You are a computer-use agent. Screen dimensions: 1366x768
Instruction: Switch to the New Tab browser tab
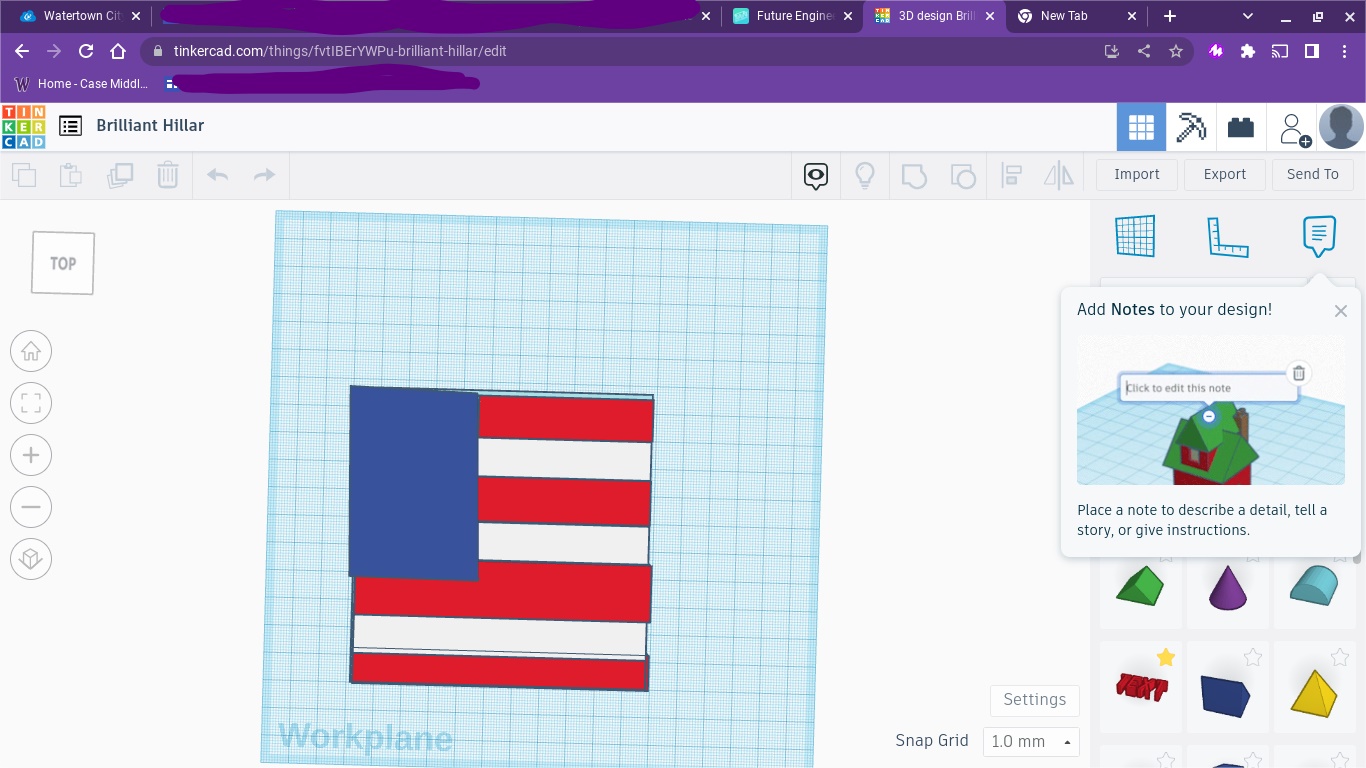pos(1076,16)
